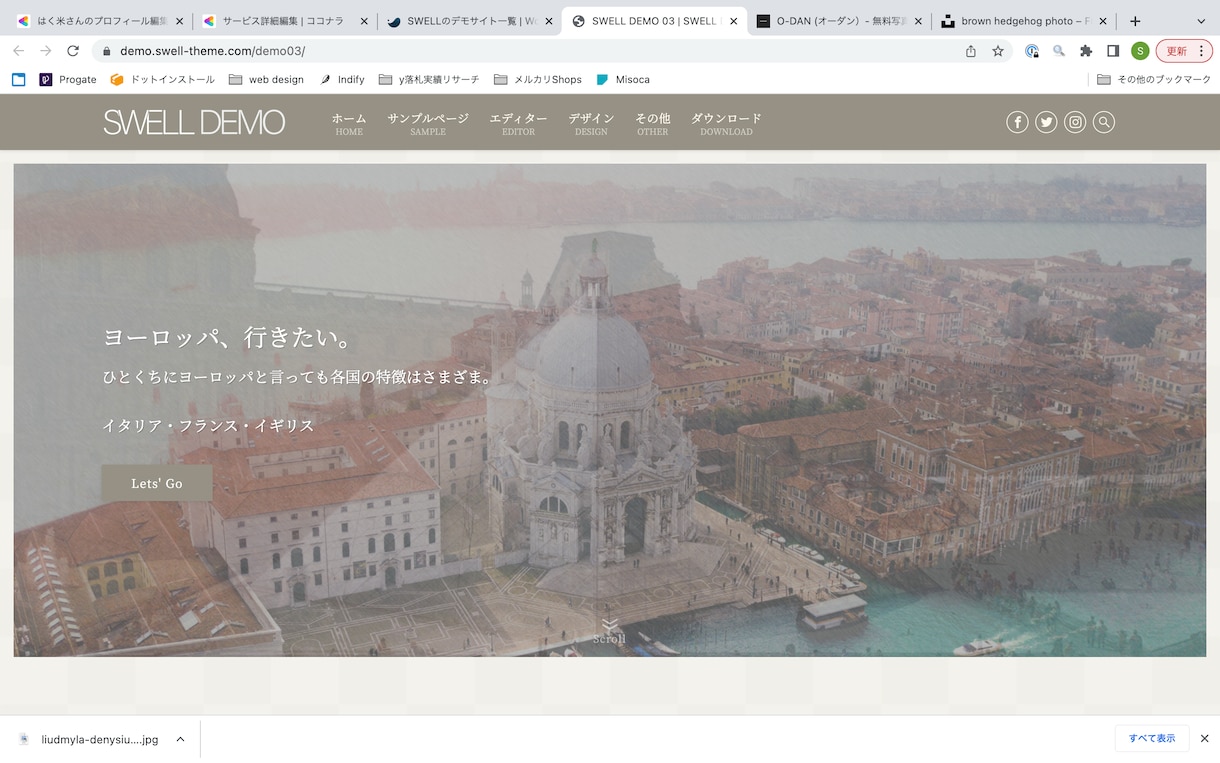Click the ヨーロッパ、行きたい。 headline
The image size is (1220, 763).
point(230,338)
